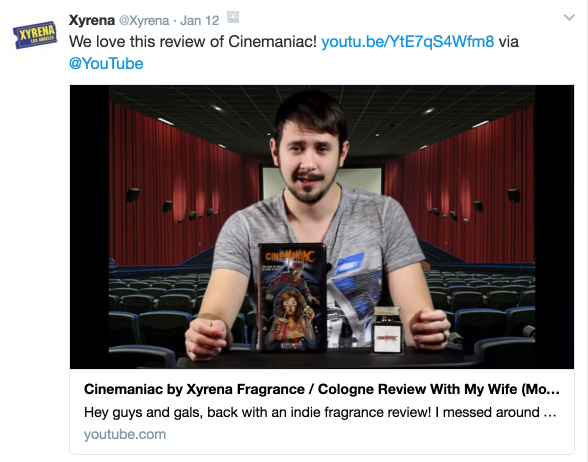Screen dimensions: 588x462
Task: Click the reviewer's face in video thumbnail
Action: 309,158
